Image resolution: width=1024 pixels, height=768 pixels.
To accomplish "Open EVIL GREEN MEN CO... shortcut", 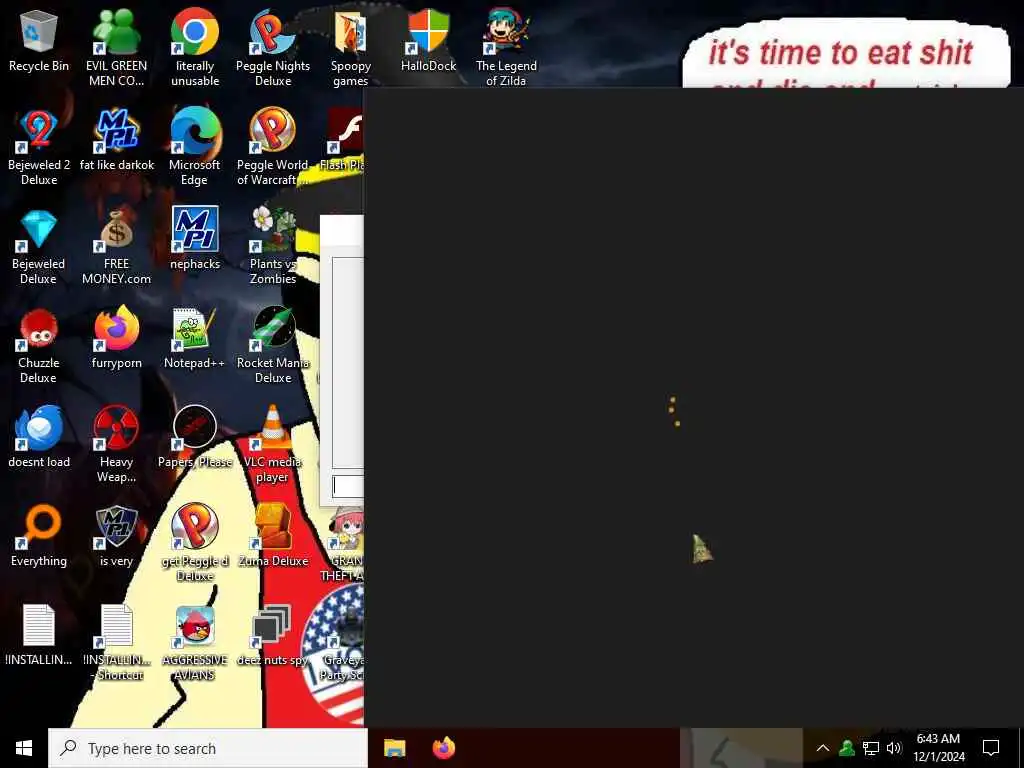I will 116,47.
